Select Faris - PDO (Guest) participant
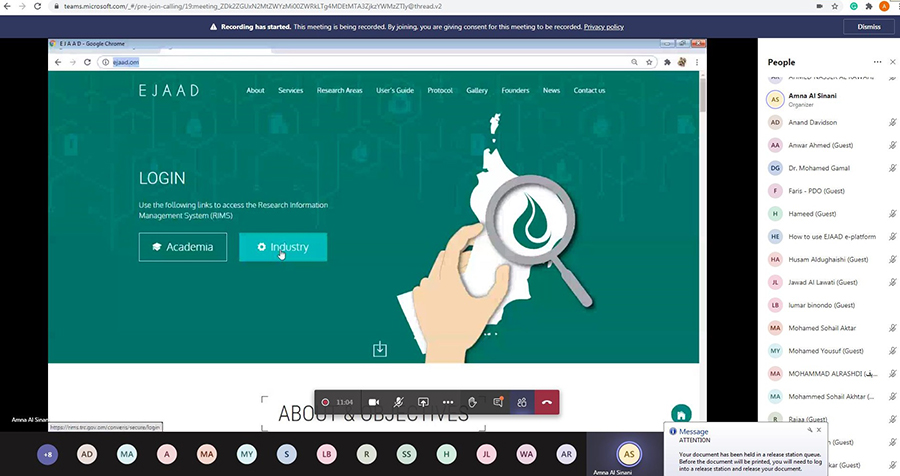900x476 pixels. pos(831,191)
